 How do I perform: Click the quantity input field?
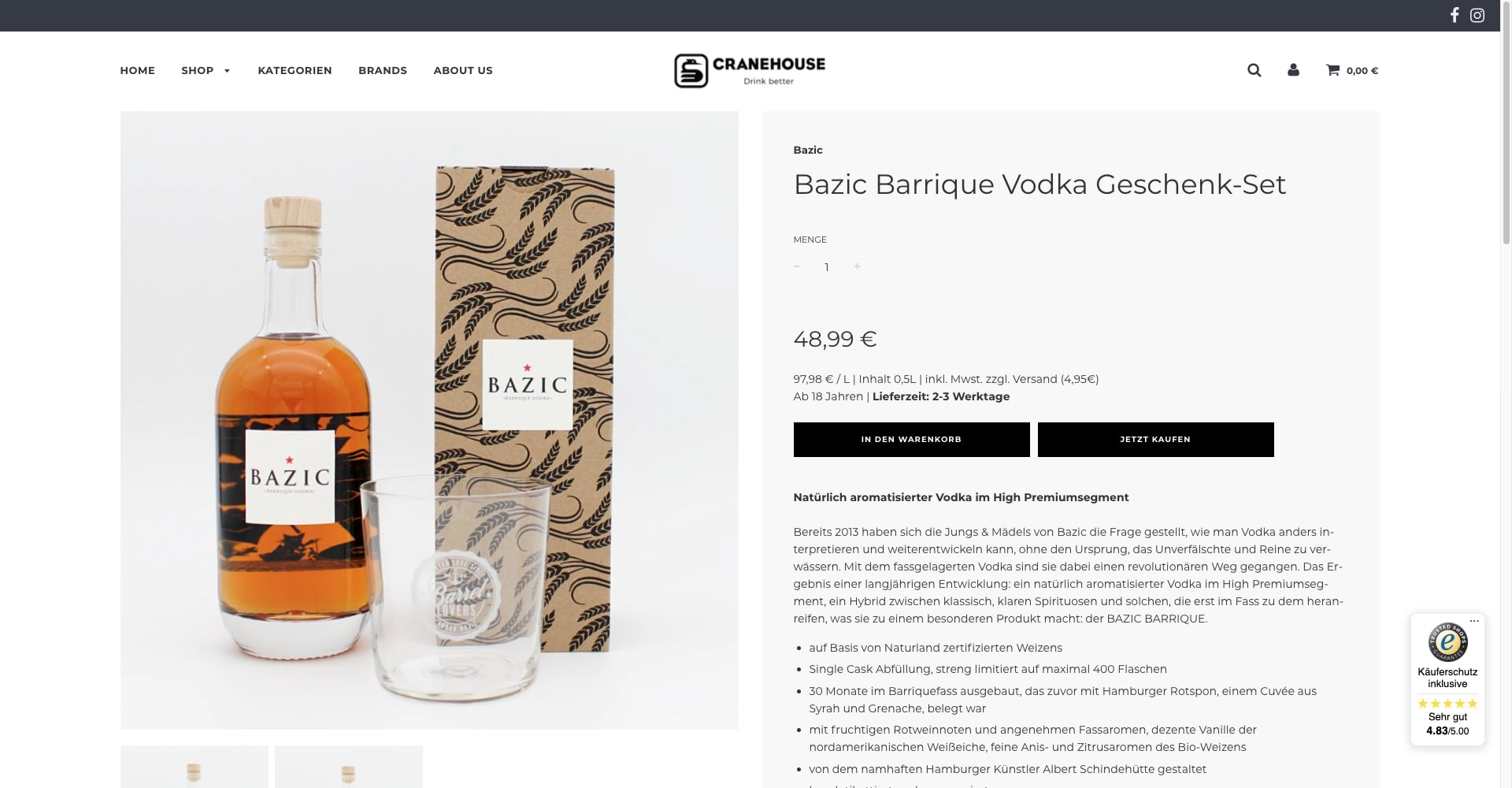pos(826,267)
